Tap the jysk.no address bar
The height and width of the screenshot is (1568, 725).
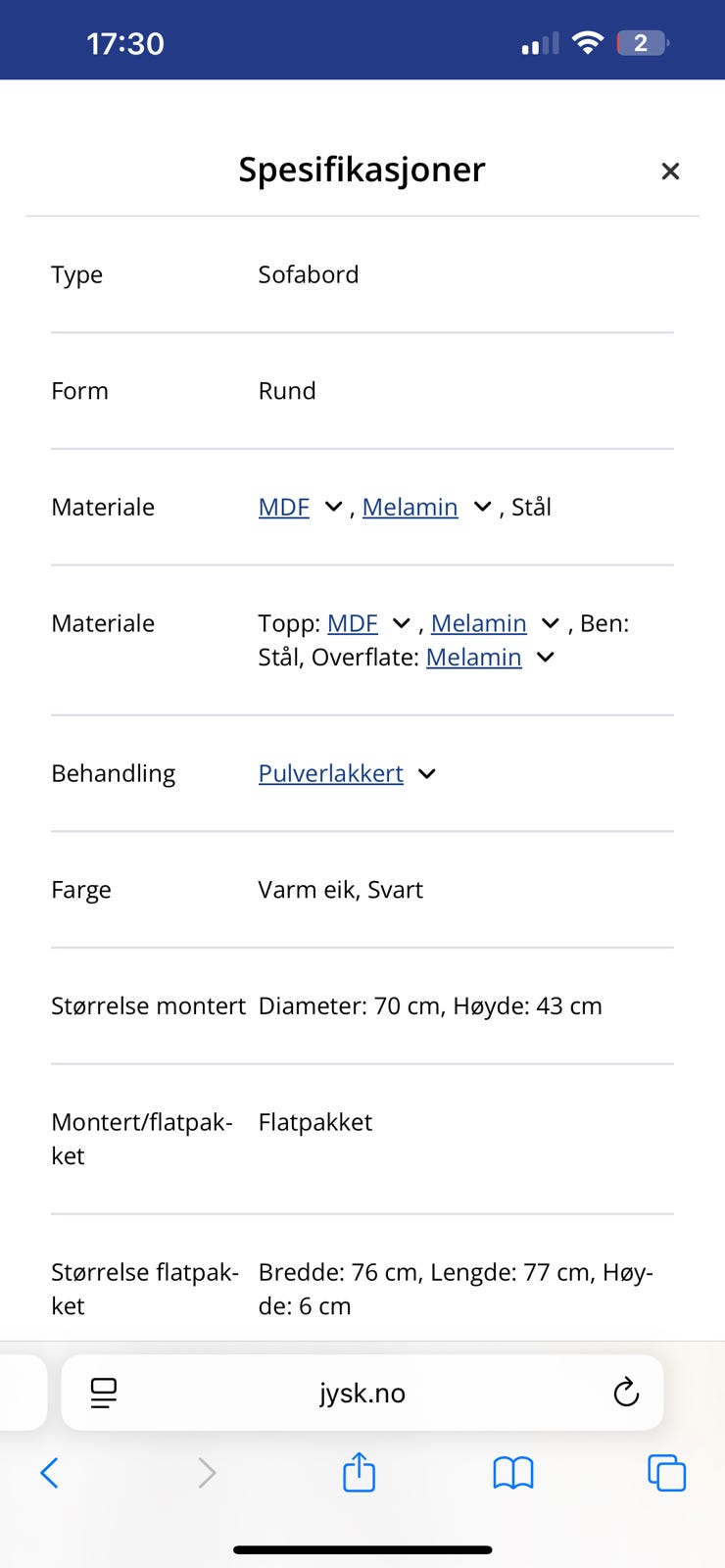coord(362,1392)
